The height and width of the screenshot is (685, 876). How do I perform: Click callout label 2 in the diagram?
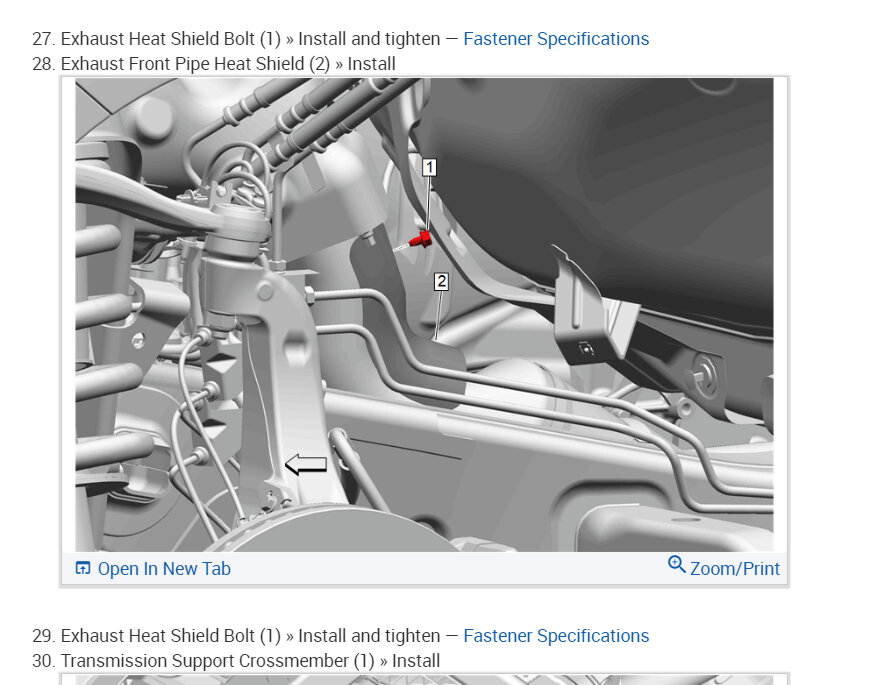(x=441, y=281)
